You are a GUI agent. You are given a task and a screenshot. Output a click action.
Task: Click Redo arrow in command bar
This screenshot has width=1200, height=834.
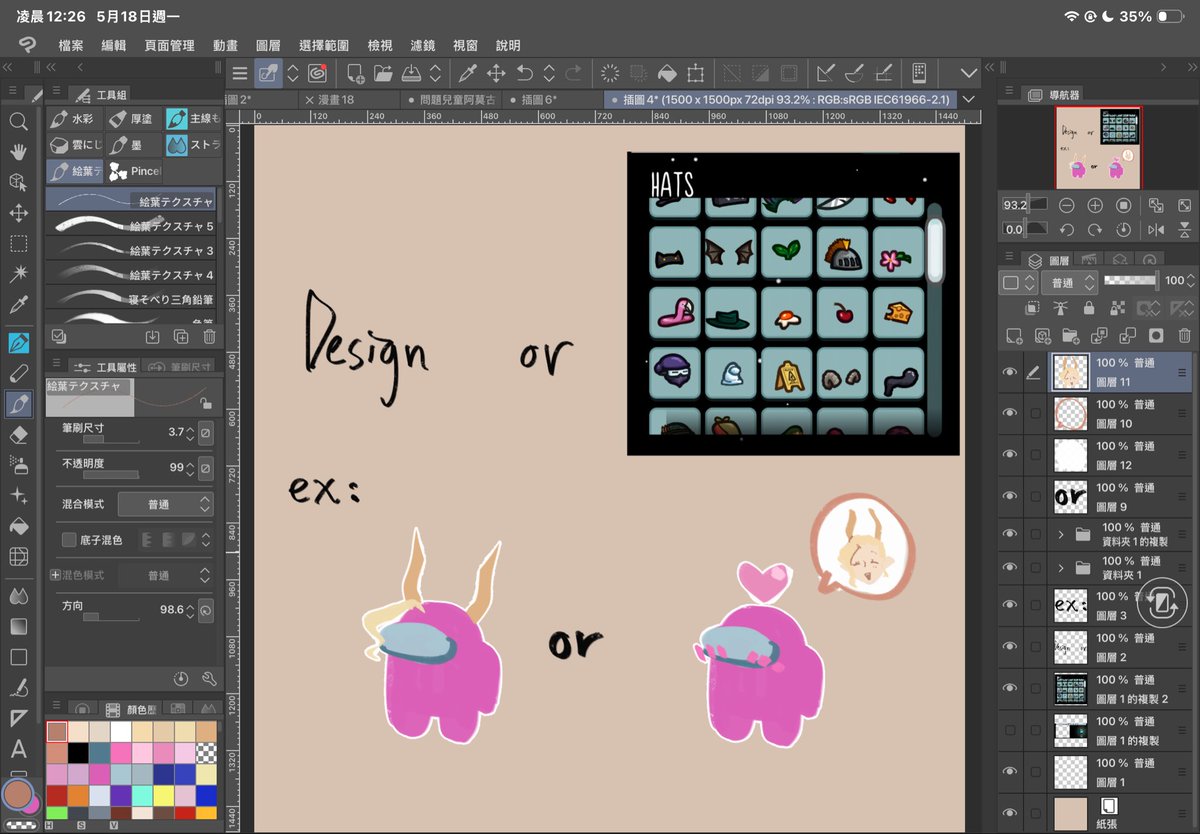click(573, 73)
